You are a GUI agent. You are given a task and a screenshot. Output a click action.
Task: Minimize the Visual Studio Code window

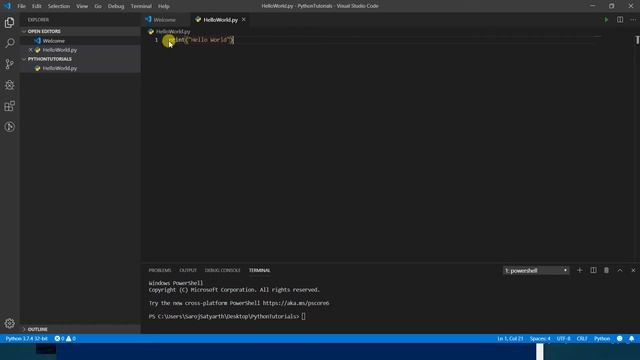592,6
